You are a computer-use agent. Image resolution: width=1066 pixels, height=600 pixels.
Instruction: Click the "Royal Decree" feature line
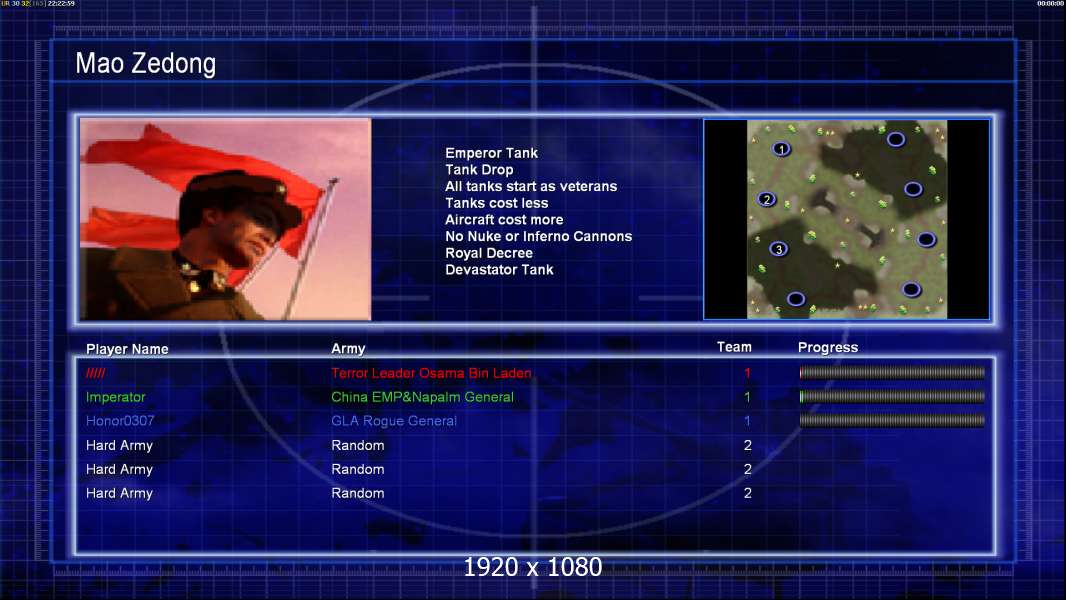tap(489, 253)
